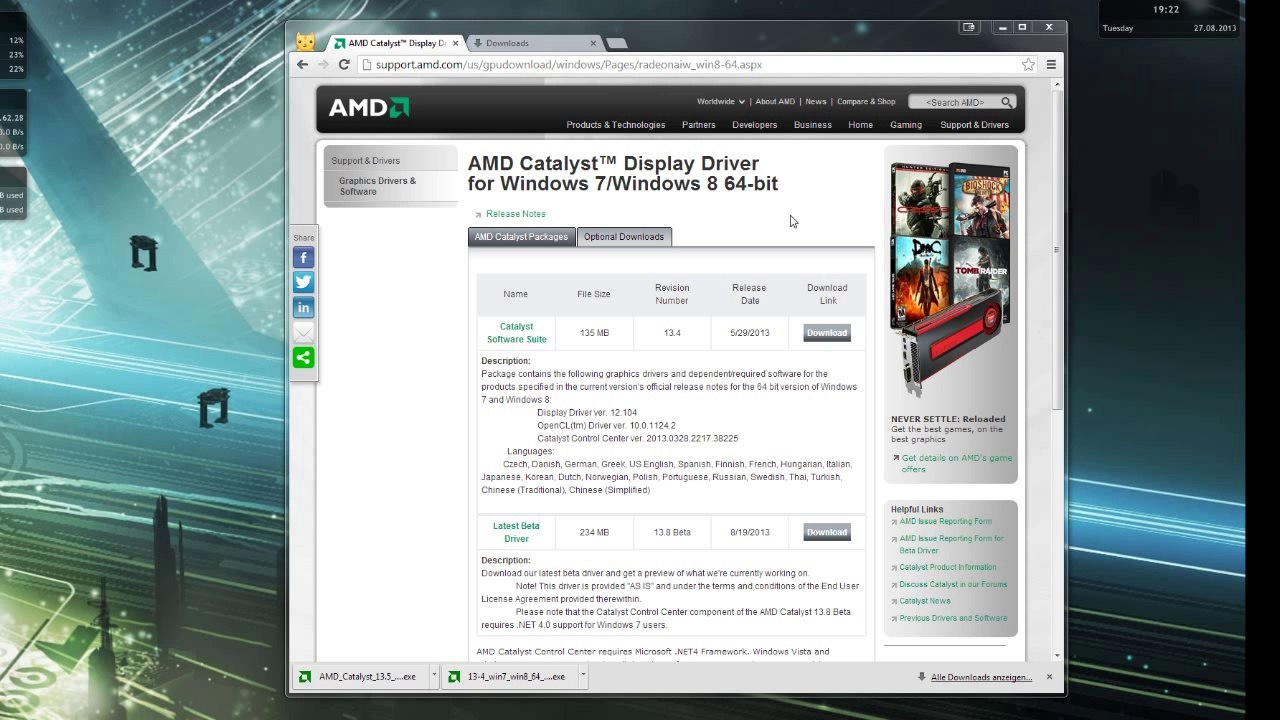
Task: Open the Gaming menu
Action: click(906, 125)
